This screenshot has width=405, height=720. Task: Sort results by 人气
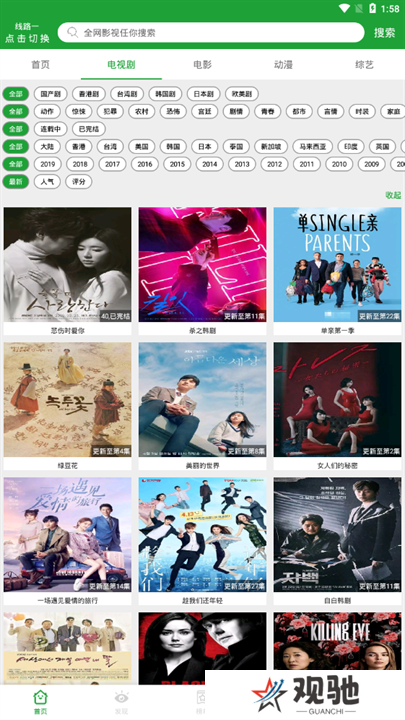coord(47,181)
